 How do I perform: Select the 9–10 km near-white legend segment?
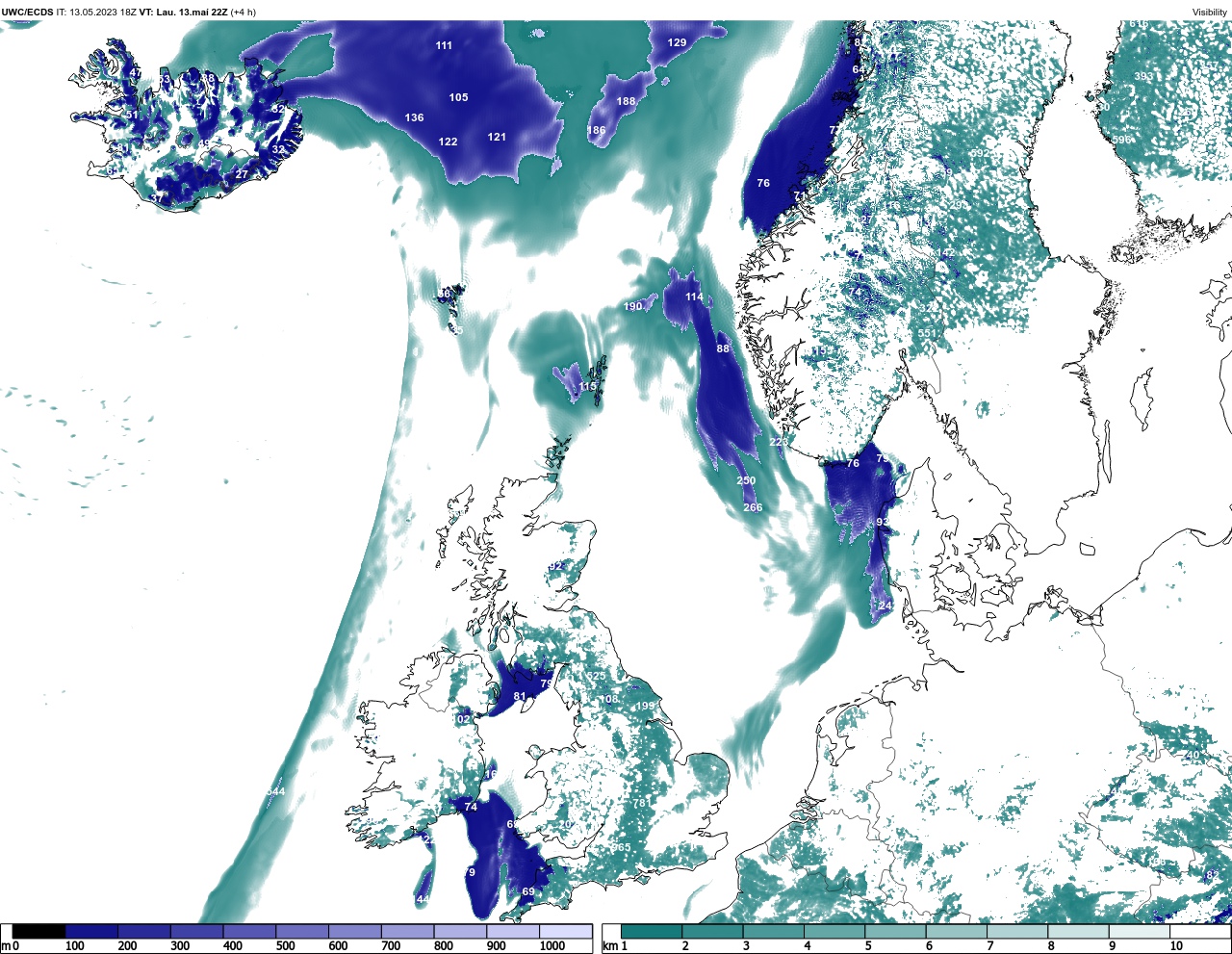[x=1142, y=932]
